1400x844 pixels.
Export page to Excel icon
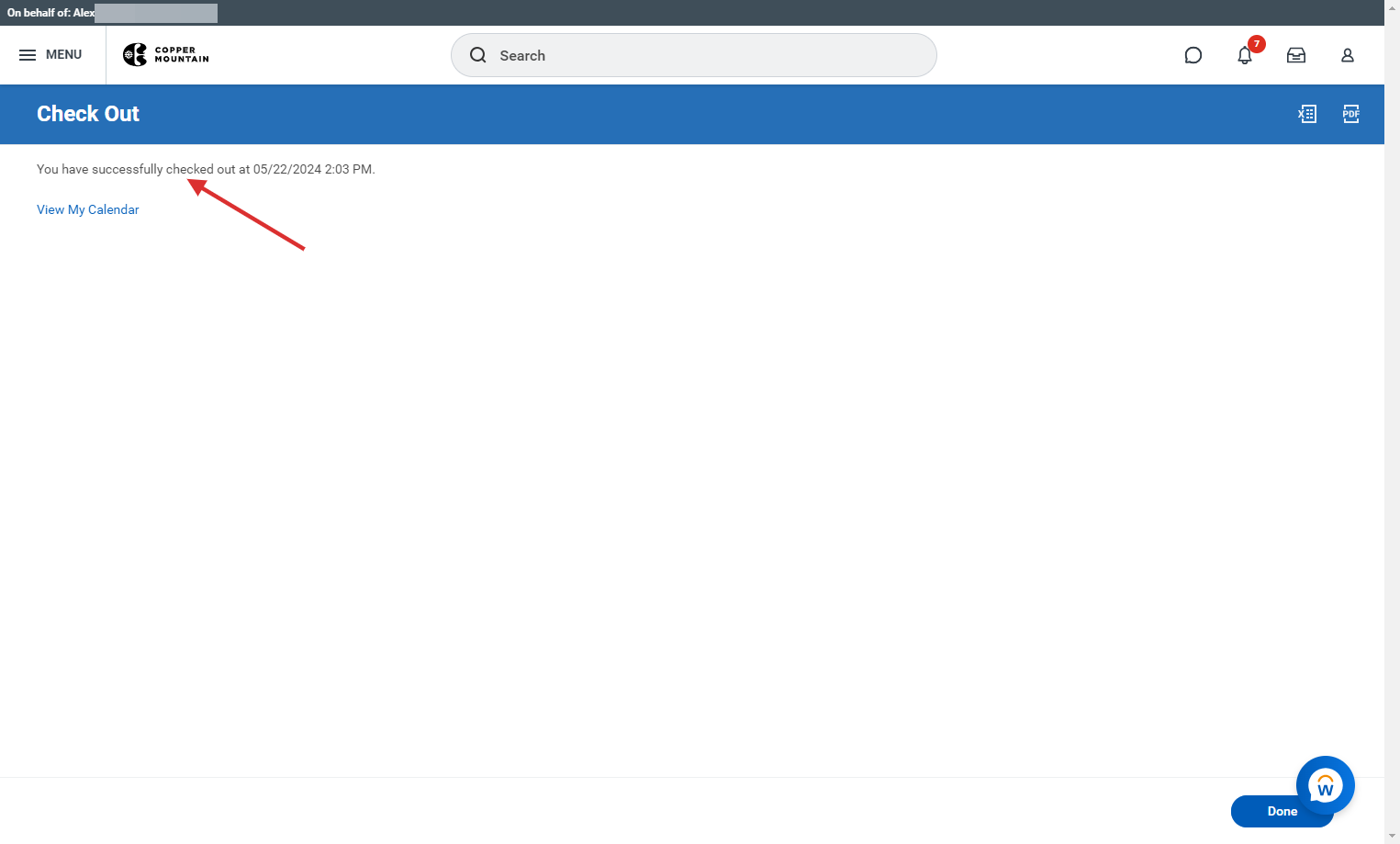click(x=1307, y=114)
